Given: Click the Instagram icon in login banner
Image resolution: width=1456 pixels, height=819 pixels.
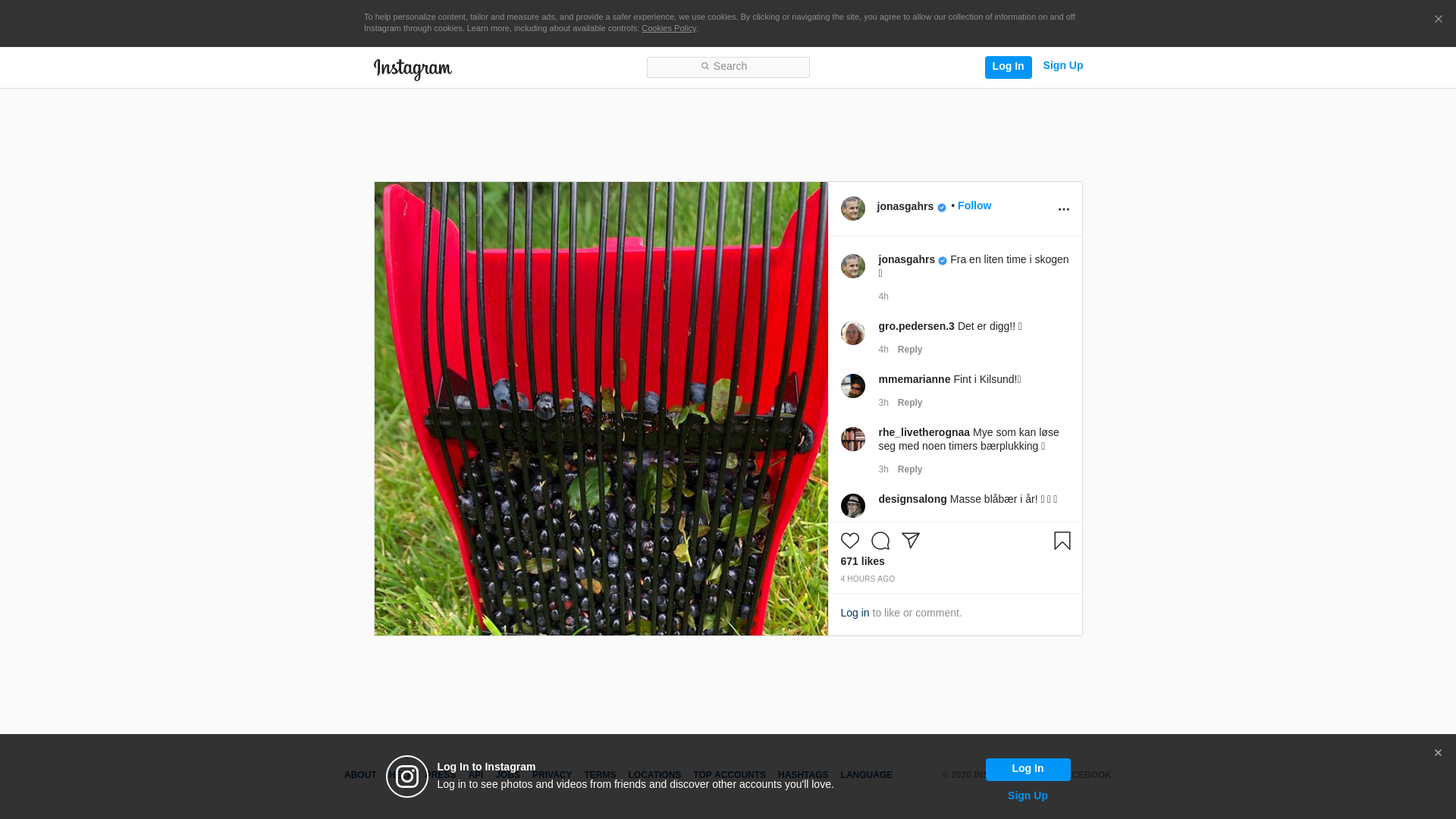Looking at the screenshot, I should point(407,777).
